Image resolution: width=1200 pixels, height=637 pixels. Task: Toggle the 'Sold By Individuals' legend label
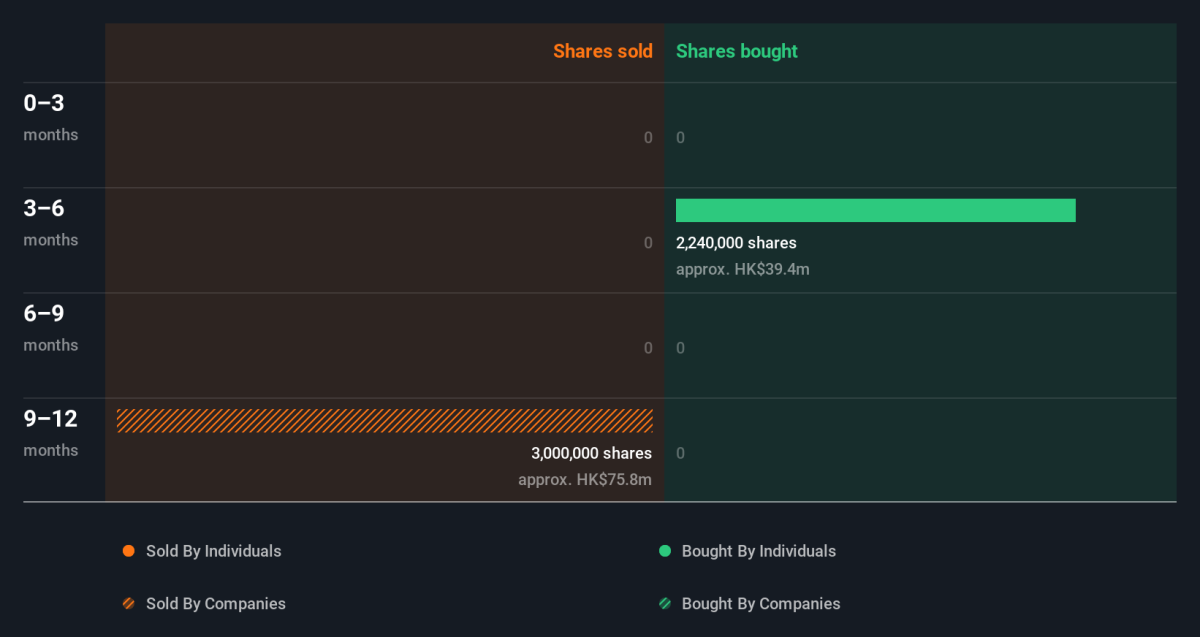213,551
